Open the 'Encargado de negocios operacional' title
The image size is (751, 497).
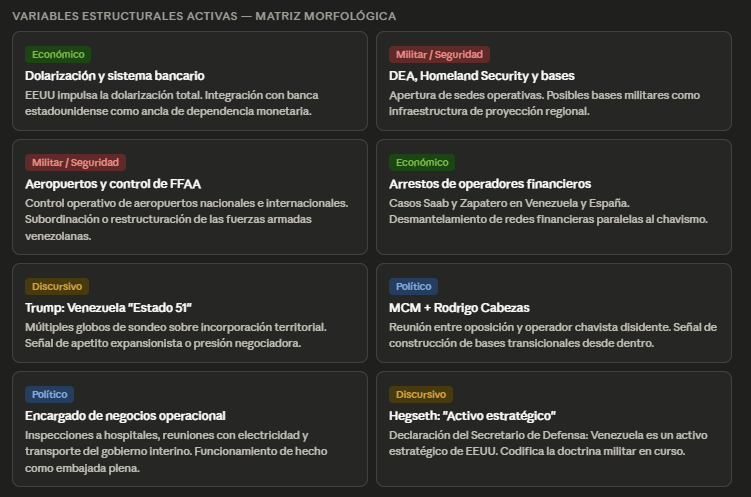125,416
